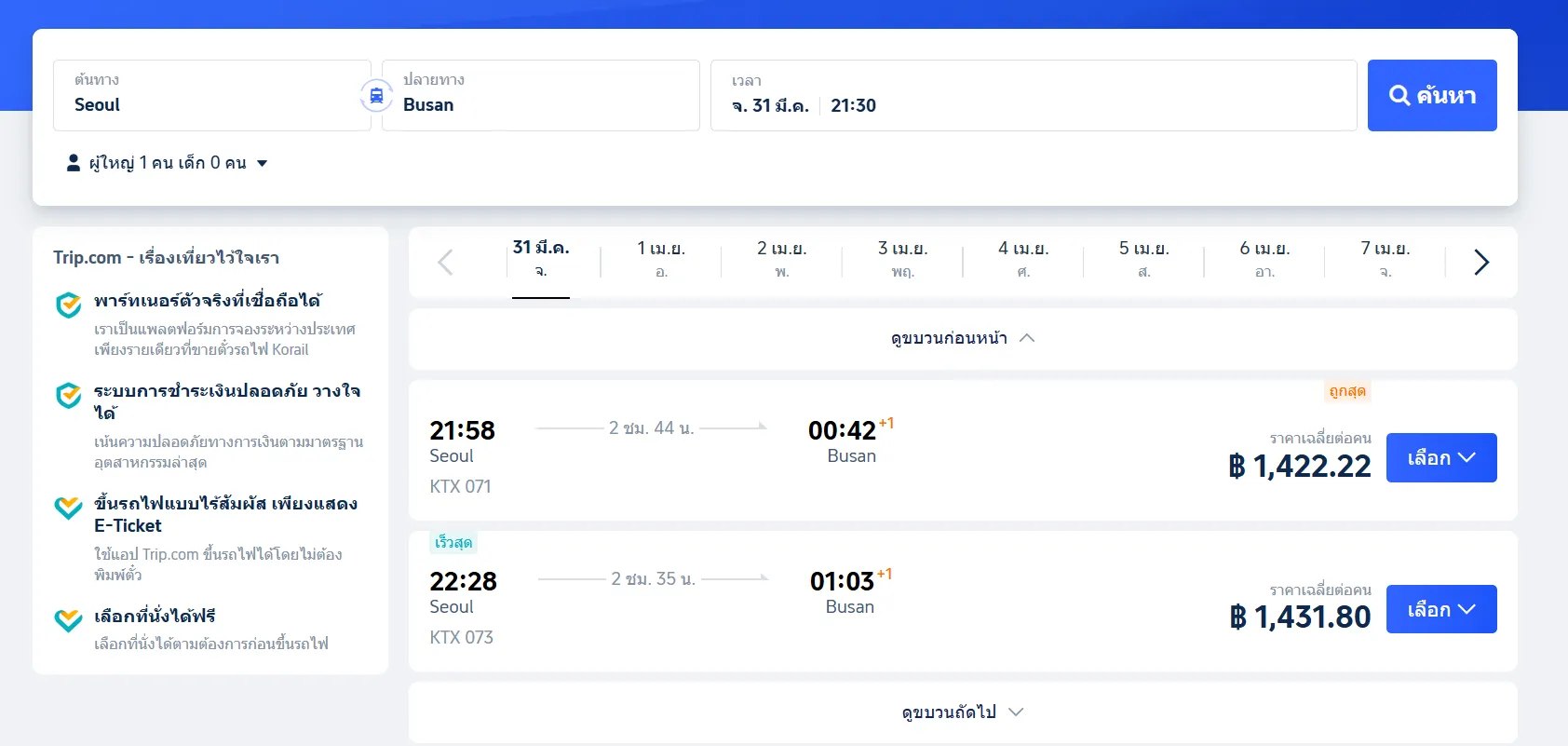The height and width of the screenshot is (746, 1568).
Task: Click the secure payment shield icon
Action: (x=67, y=396)
